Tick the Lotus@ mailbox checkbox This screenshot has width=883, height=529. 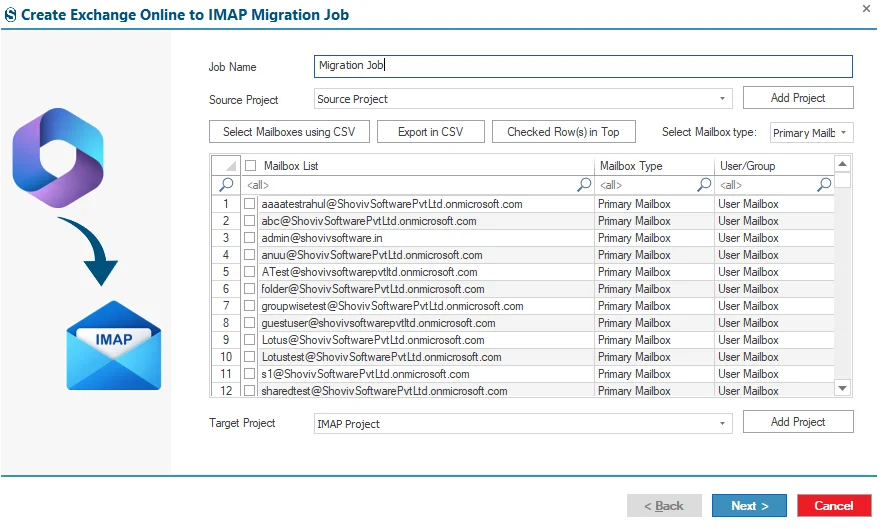pyautogui.click(x=249, y=340)
